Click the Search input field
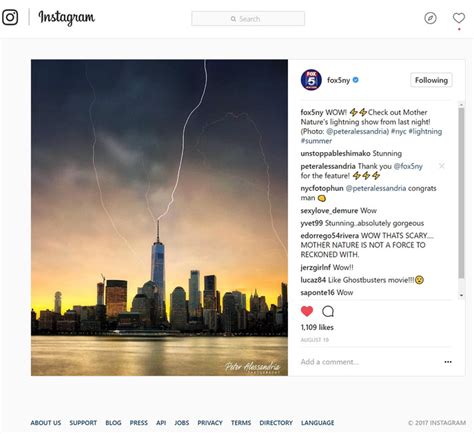Viewport: 474px width, 434px height. (x=248, y=19)
